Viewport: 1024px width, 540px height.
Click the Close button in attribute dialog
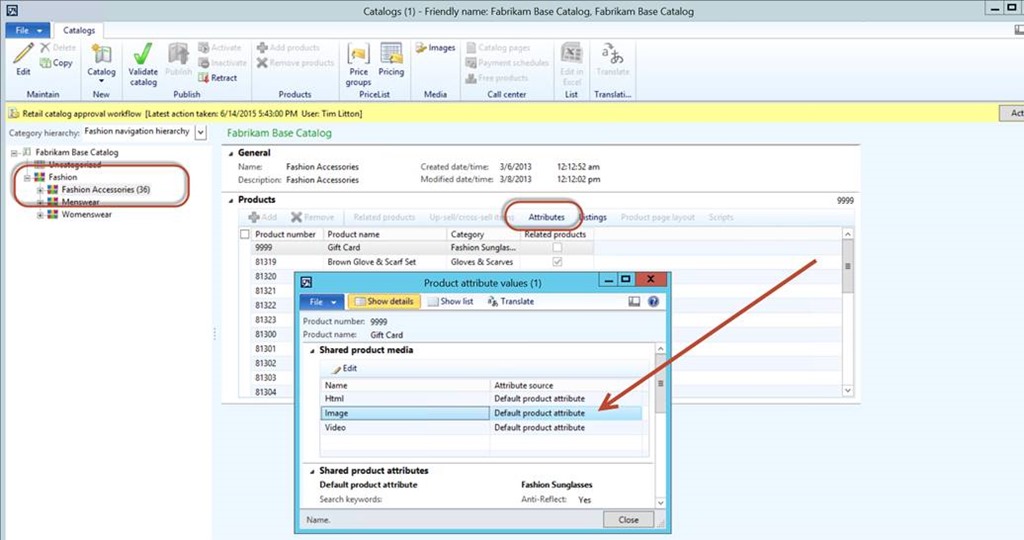coord(628,520)
